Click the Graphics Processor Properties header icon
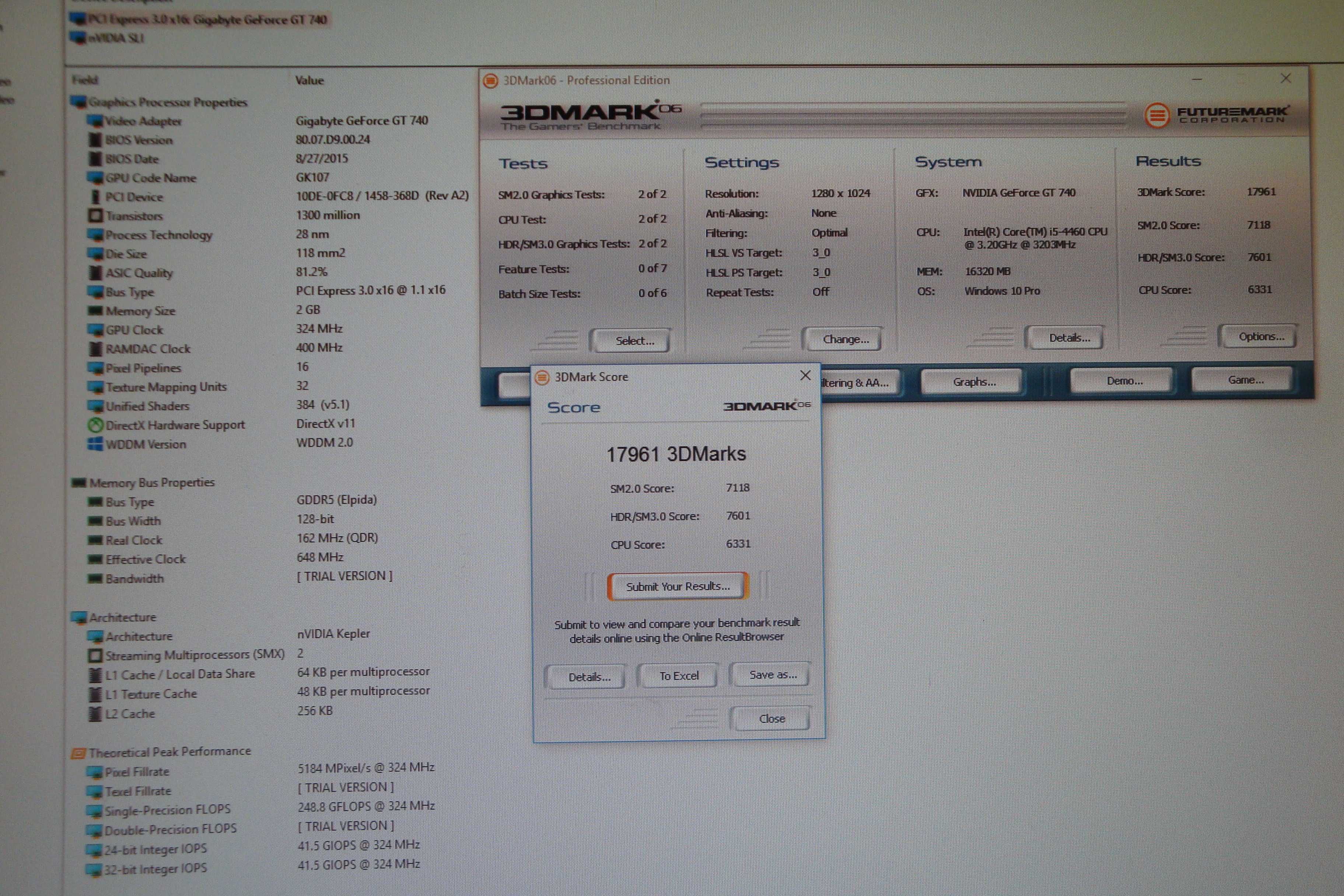Image resolution: width=1344 pixels, height=896 pixels. click(78, 102)
